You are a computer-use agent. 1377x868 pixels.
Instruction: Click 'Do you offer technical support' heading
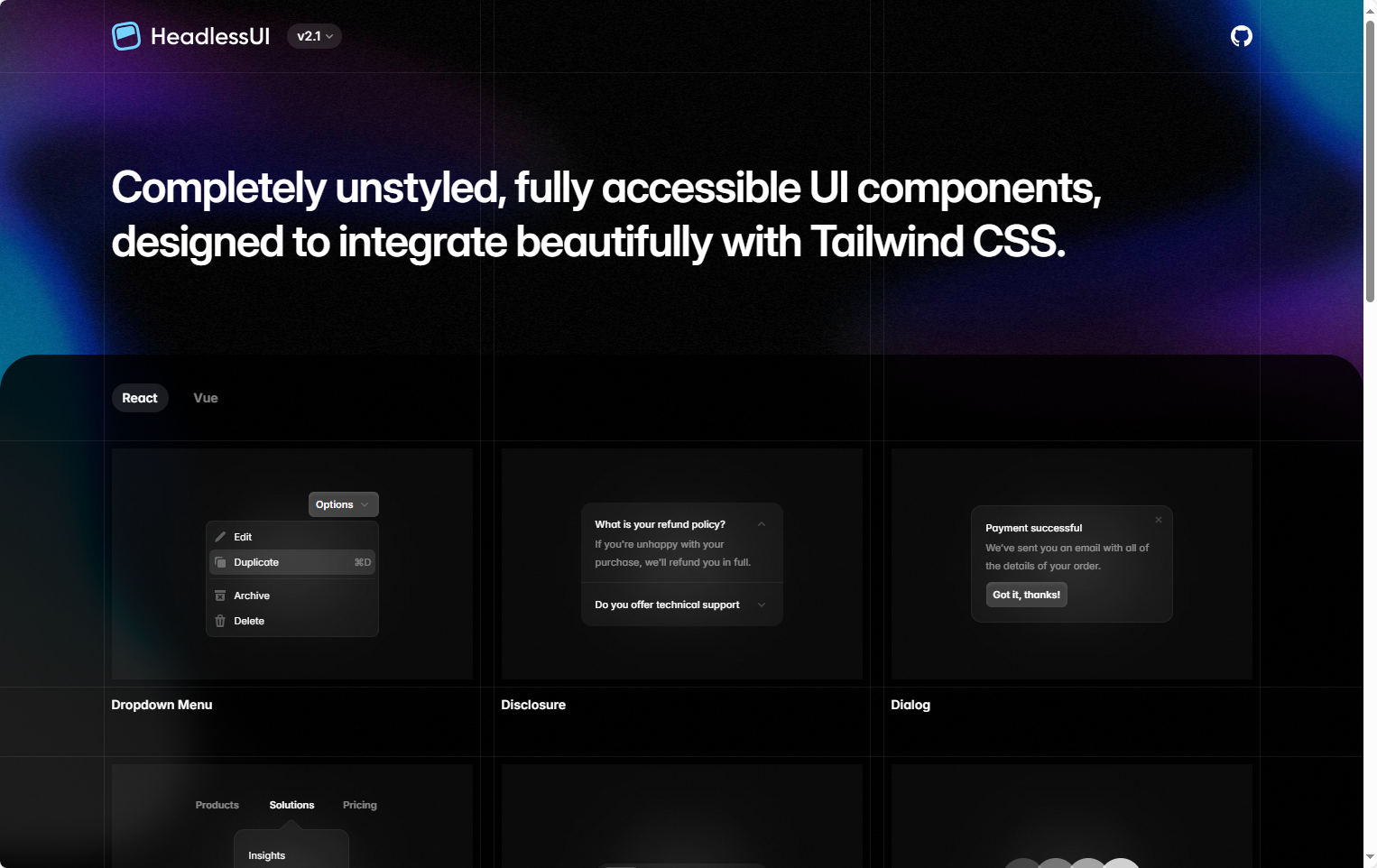(x=667, y=605)
